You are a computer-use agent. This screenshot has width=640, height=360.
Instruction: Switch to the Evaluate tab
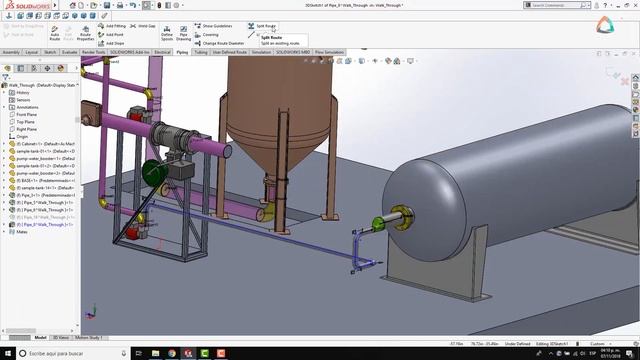[x=69, y=52]
